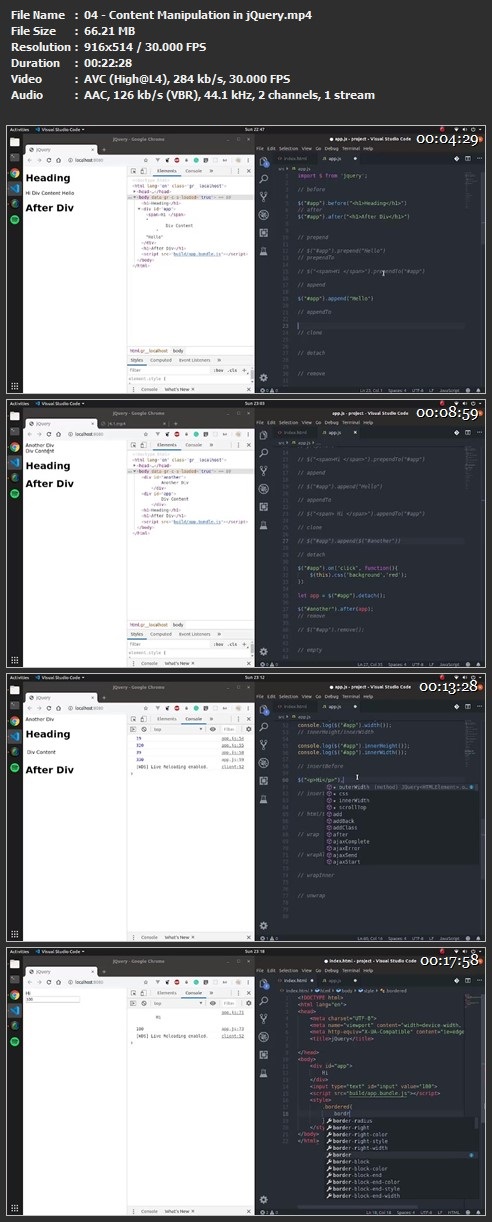Select DevTools Console tab in 00:04:29 frame
Screen dimensions: 492x1222
[194, 171]
